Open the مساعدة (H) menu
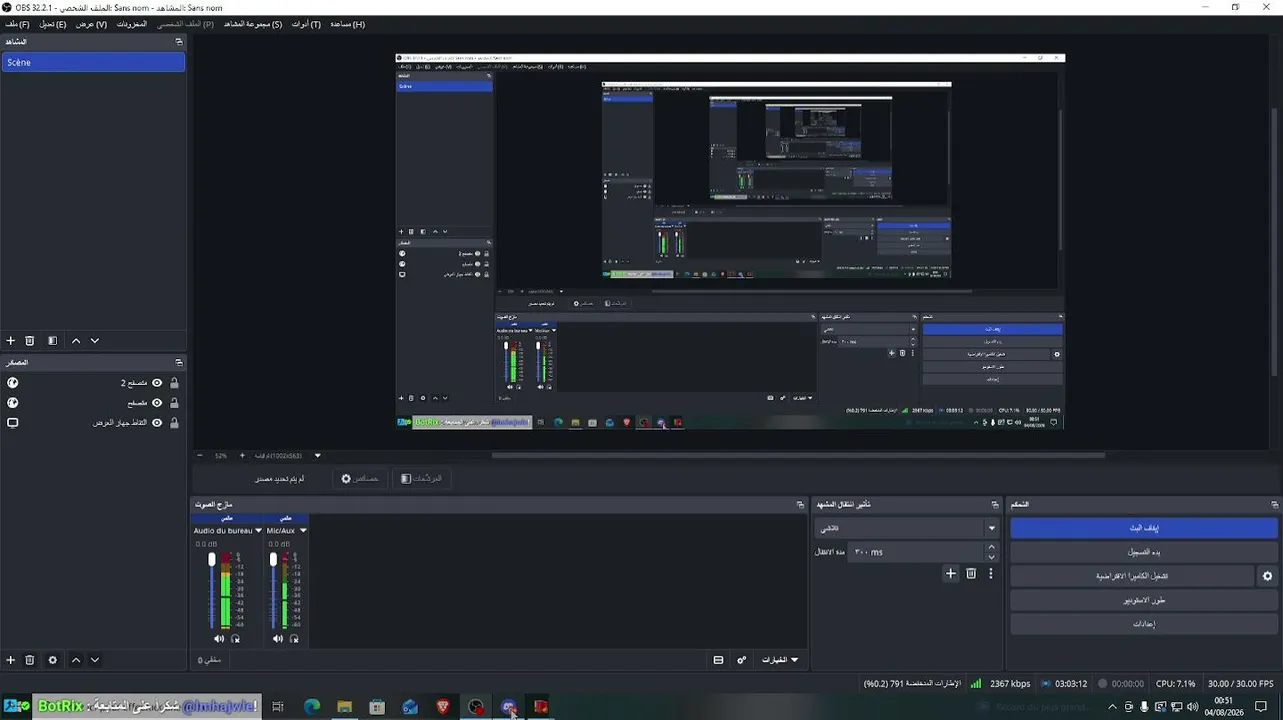 point(347,24)
